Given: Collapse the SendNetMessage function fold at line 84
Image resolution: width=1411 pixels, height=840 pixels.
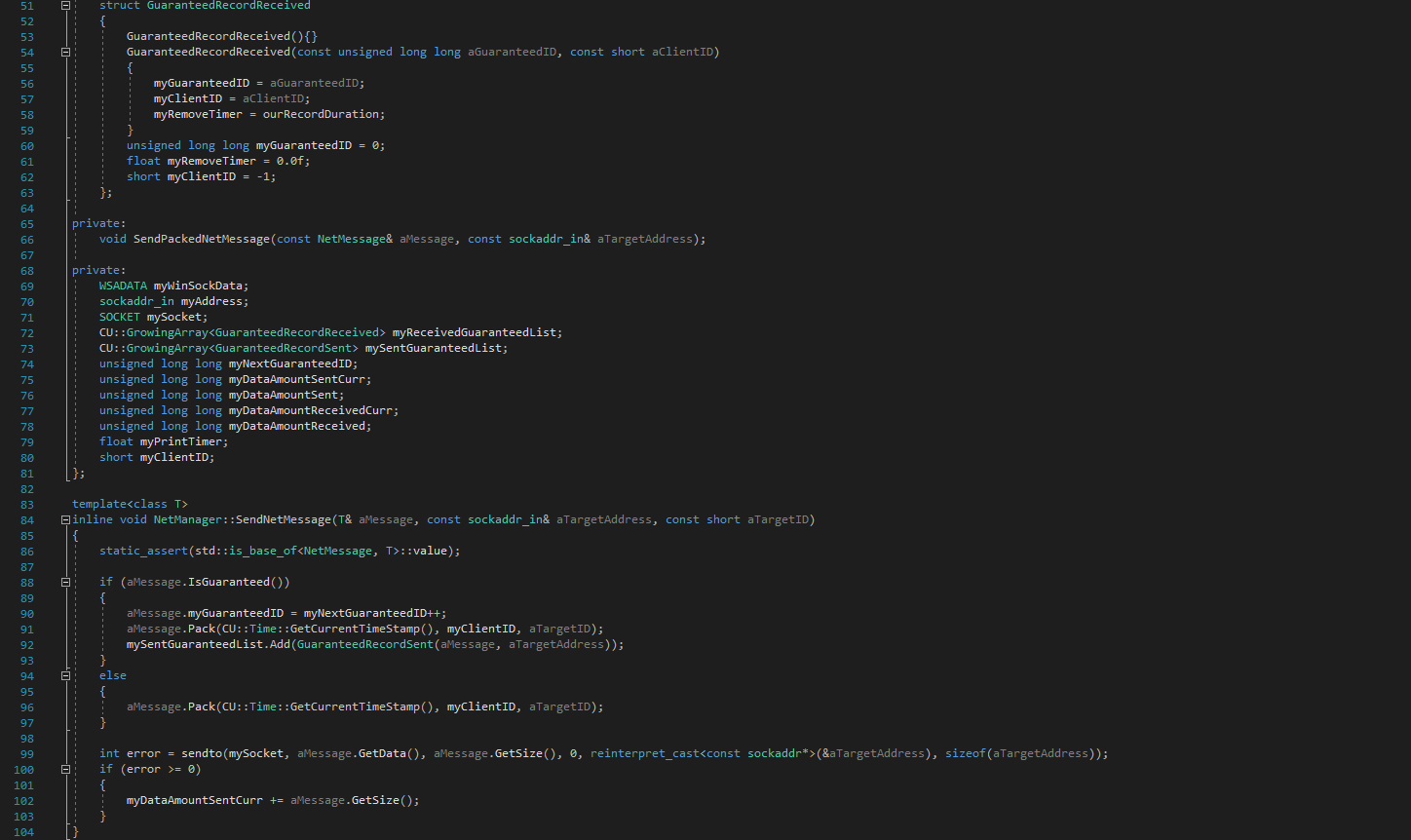Looking at the screenshot, I should [x=66, y=520].
